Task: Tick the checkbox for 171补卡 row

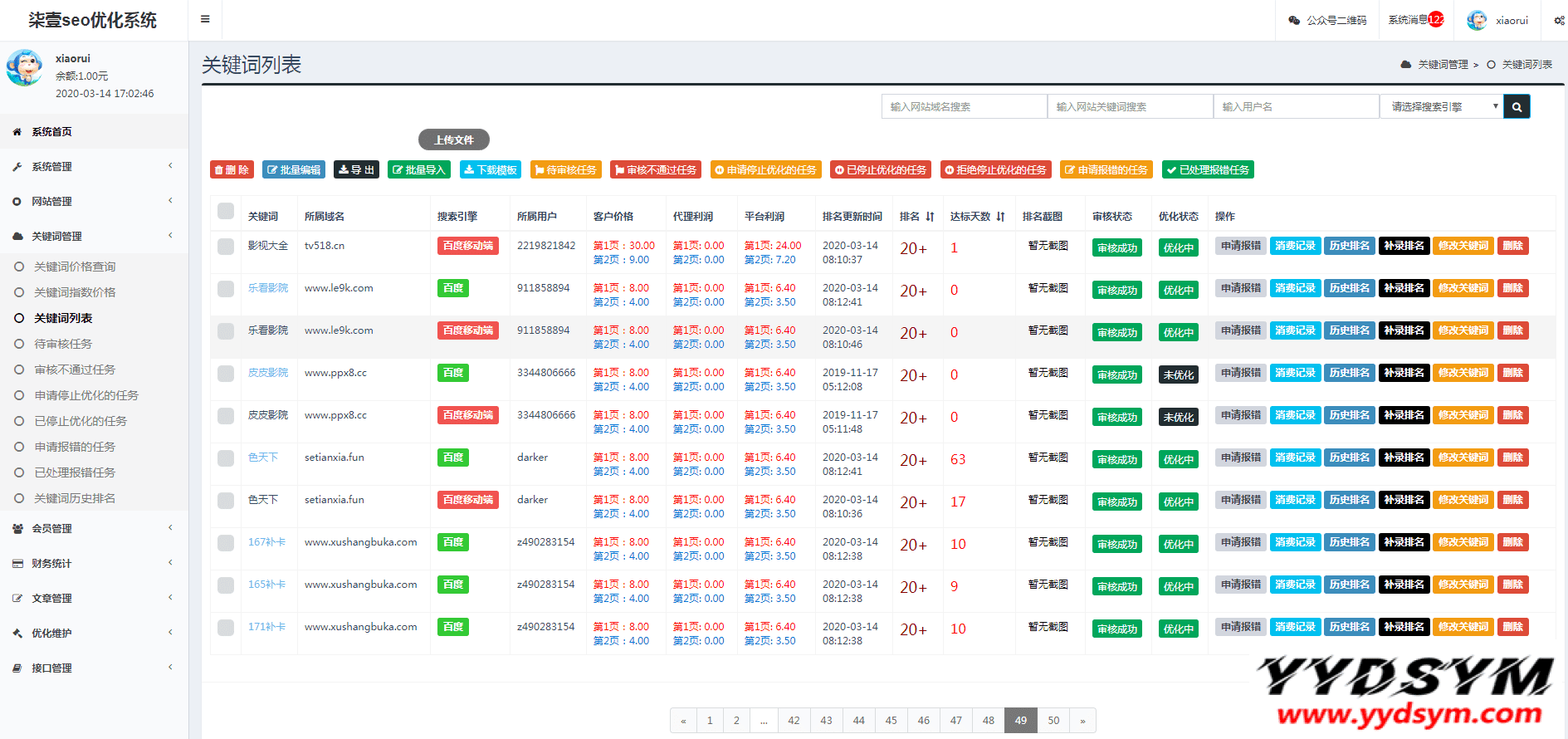Action: pos(226,628)
